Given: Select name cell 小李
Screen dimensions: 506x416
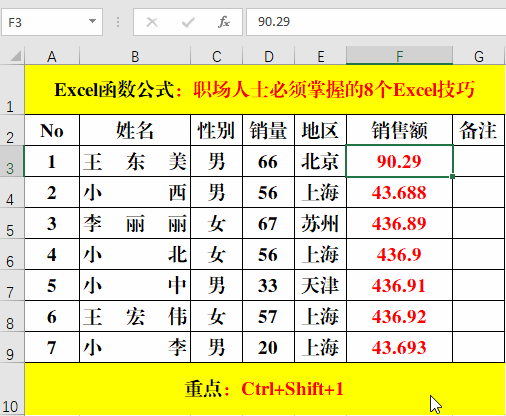Looking at the screenshot, I should (x=135, y=347).
